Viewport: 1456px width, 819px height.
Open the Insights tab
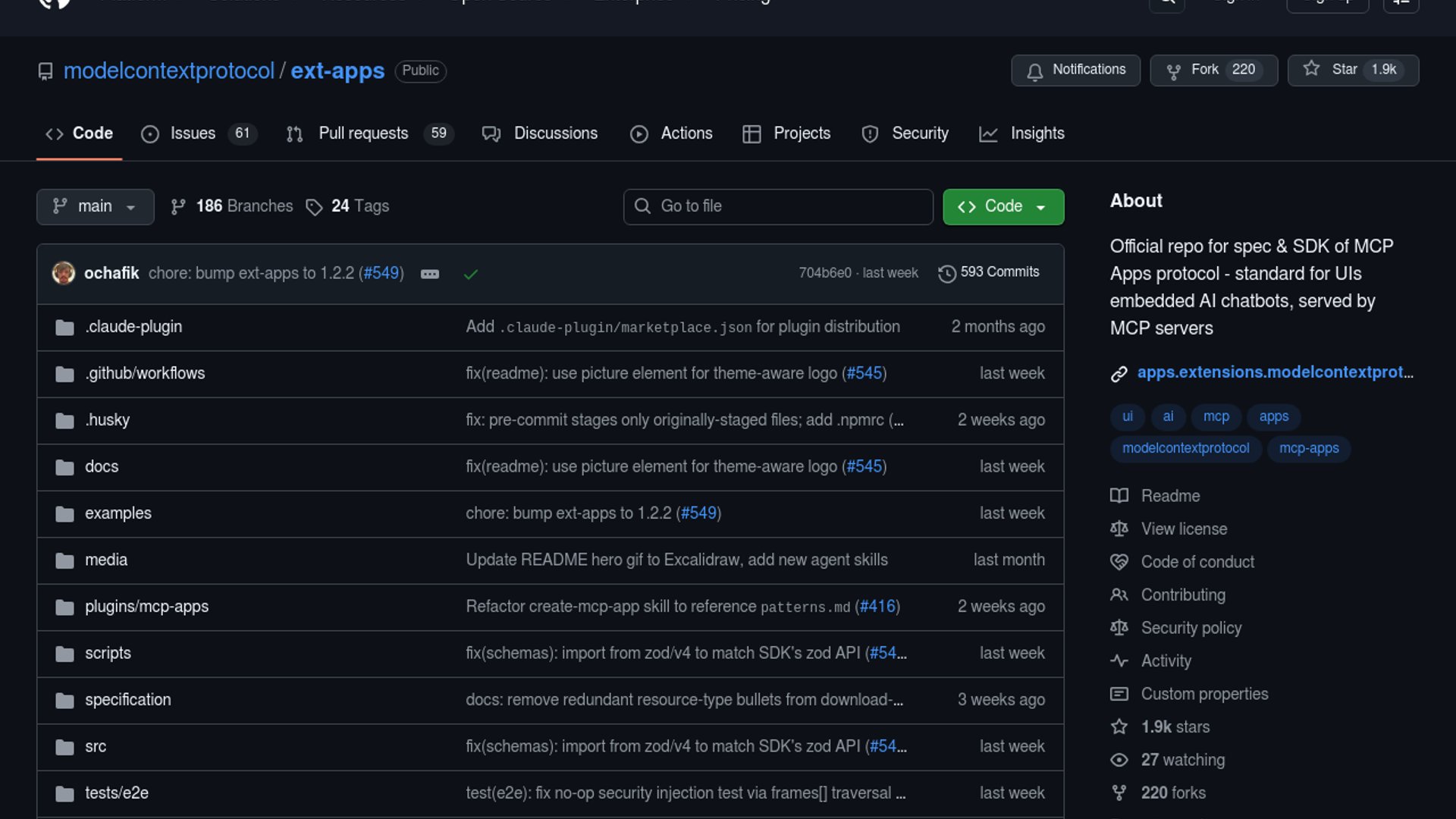(1037, 133)
